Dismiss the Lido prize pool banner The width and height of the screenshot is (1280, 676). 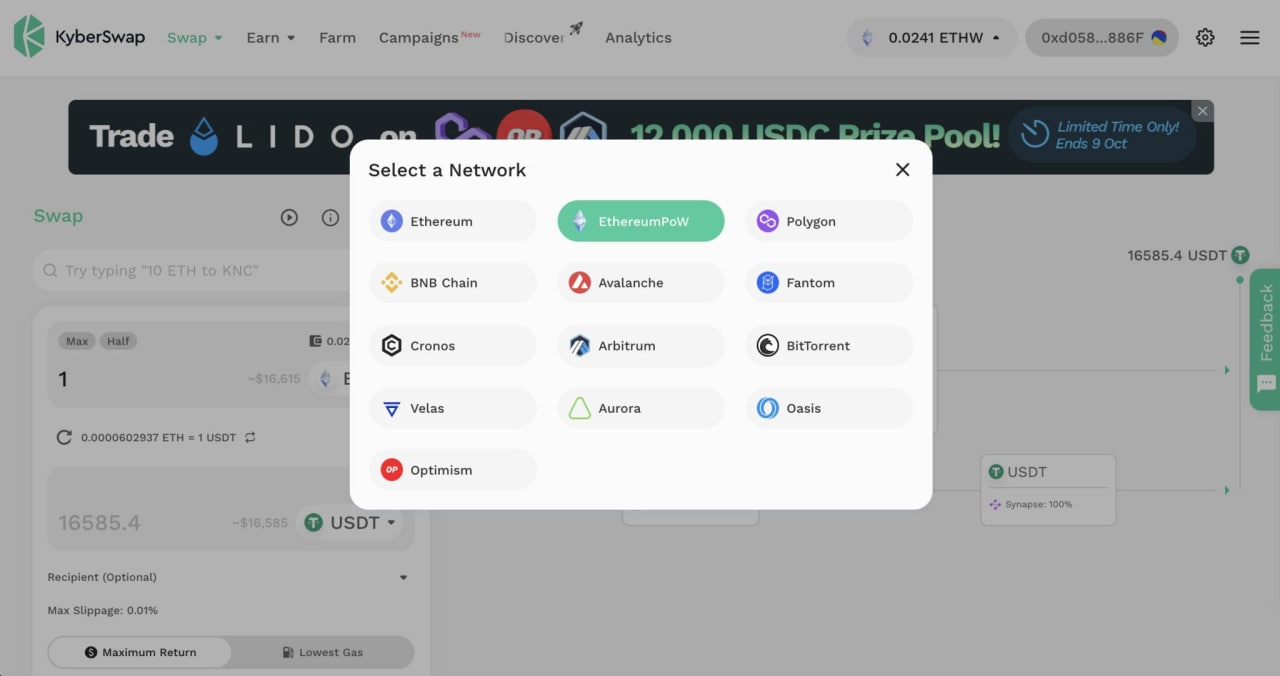(1203, 111)
